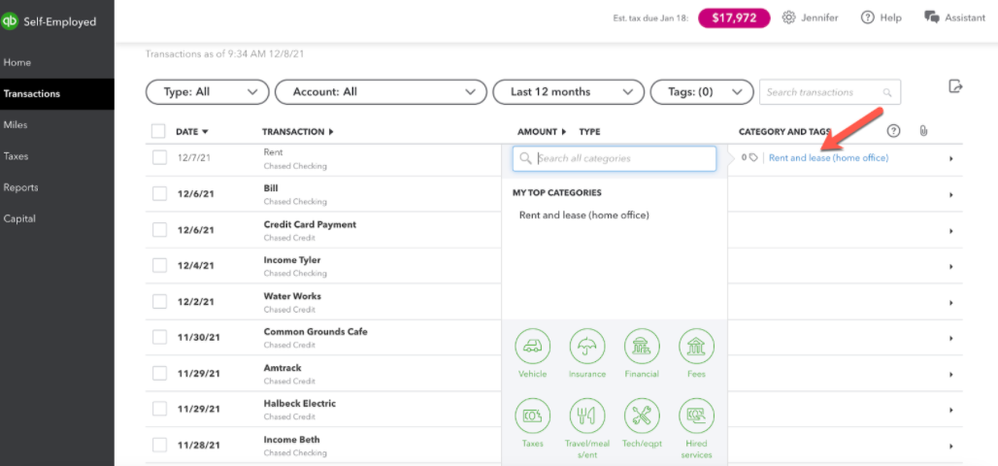Expand the Income Tyler row arrow

point(950,267)
